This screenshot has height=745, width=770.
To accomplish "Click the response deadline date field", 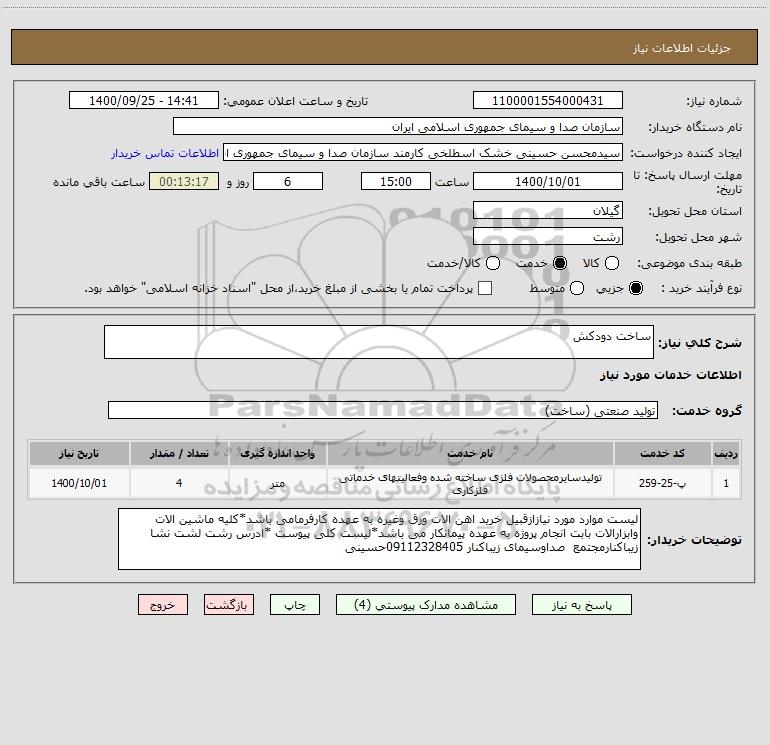I will coord(548,181).
